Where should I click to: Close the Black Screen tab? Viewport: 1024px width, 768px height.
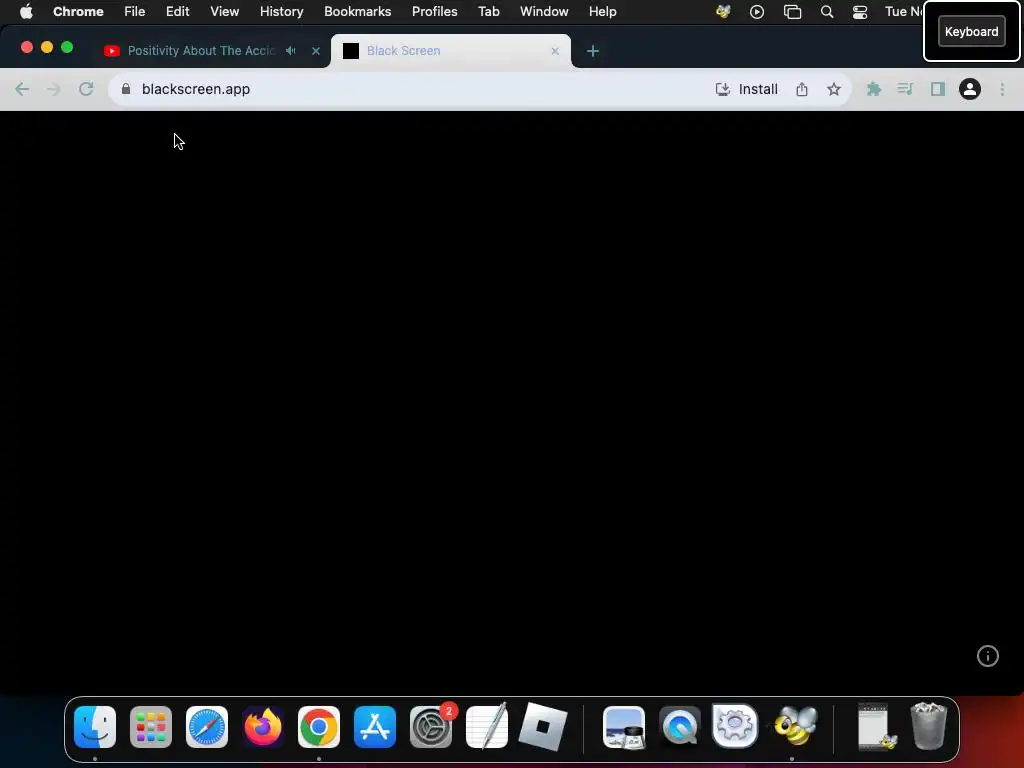click(555, 51)
